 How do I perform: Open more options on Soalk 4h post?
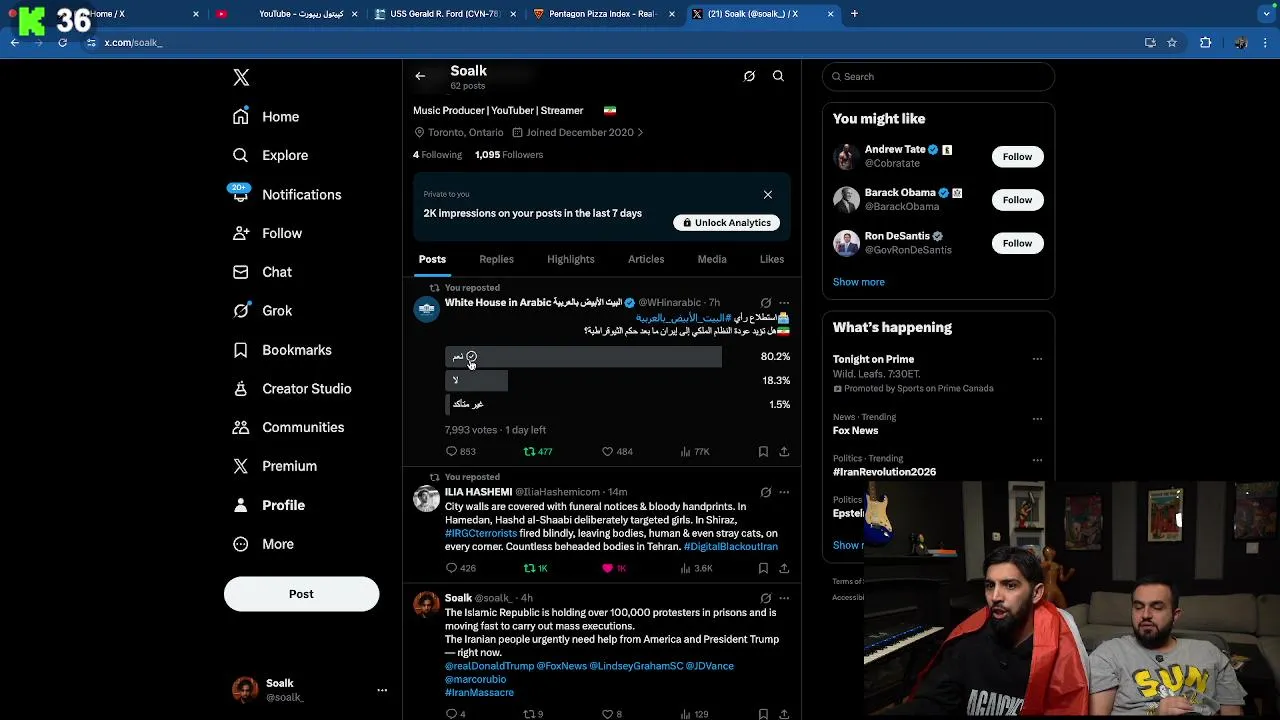click(x=784, y=598)
